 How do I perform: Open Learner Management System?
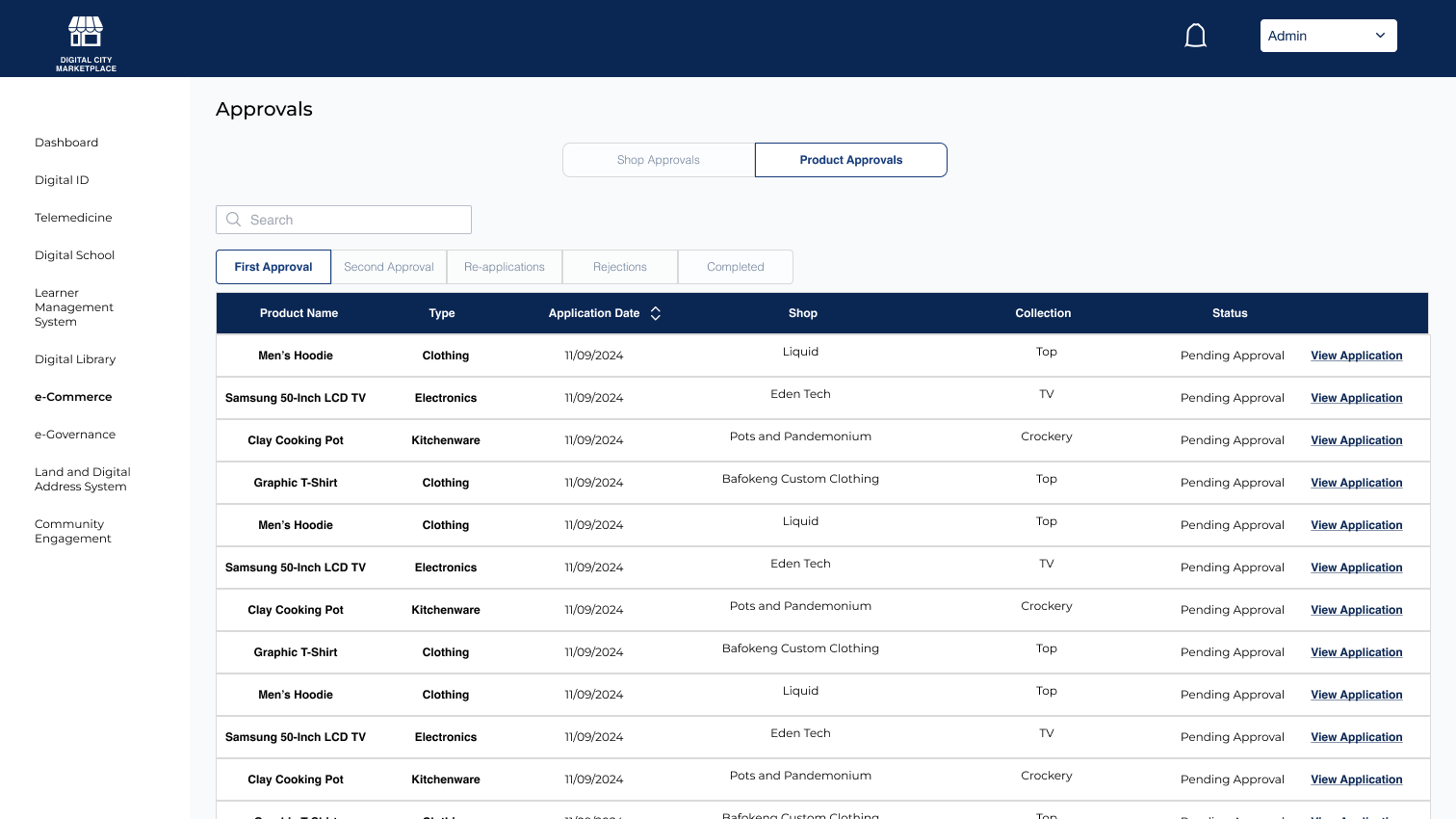point(73,307)
